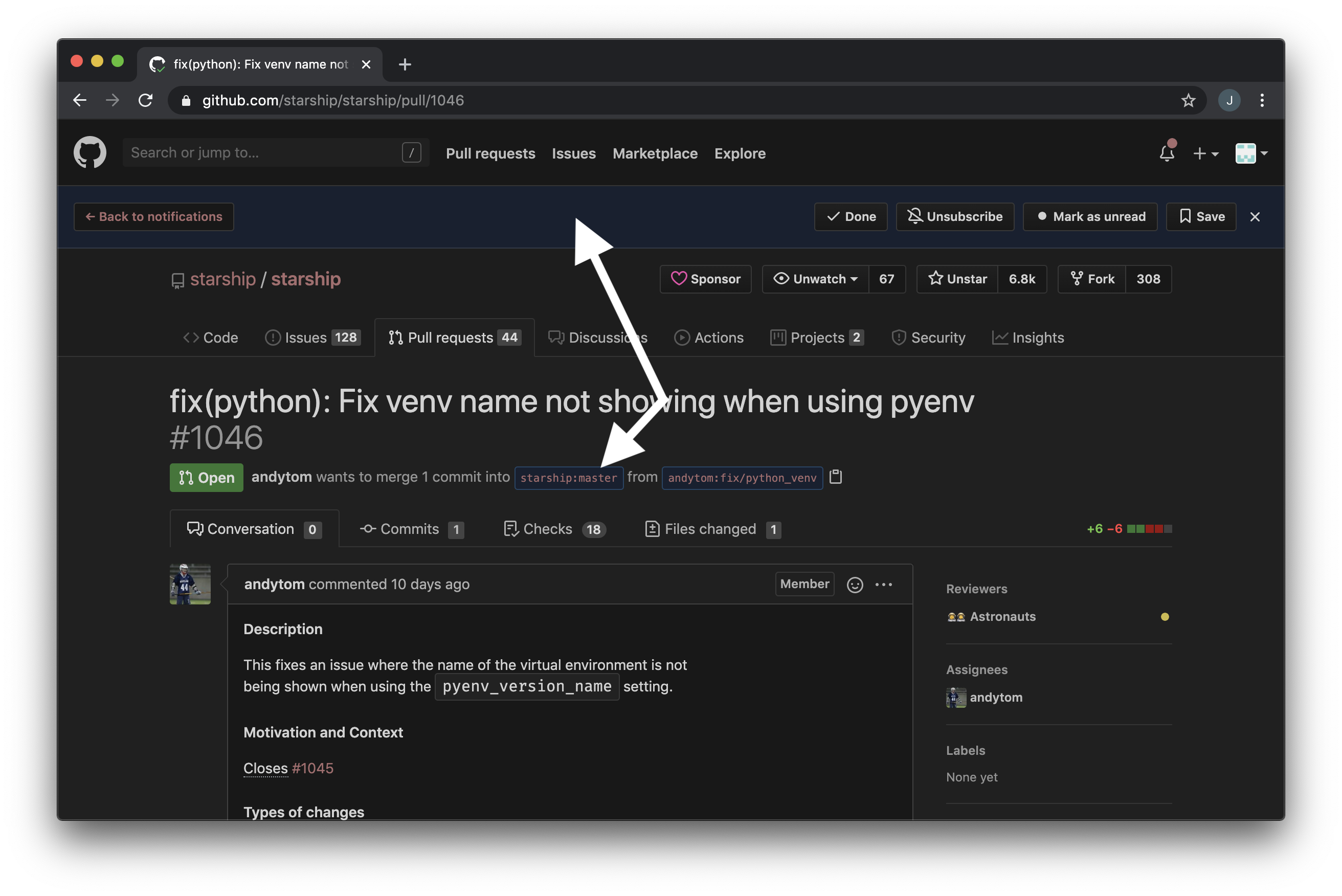This screenshot has height=896, width=1342.
Task: Unstar the starship repository
Action: coord(957,279)
